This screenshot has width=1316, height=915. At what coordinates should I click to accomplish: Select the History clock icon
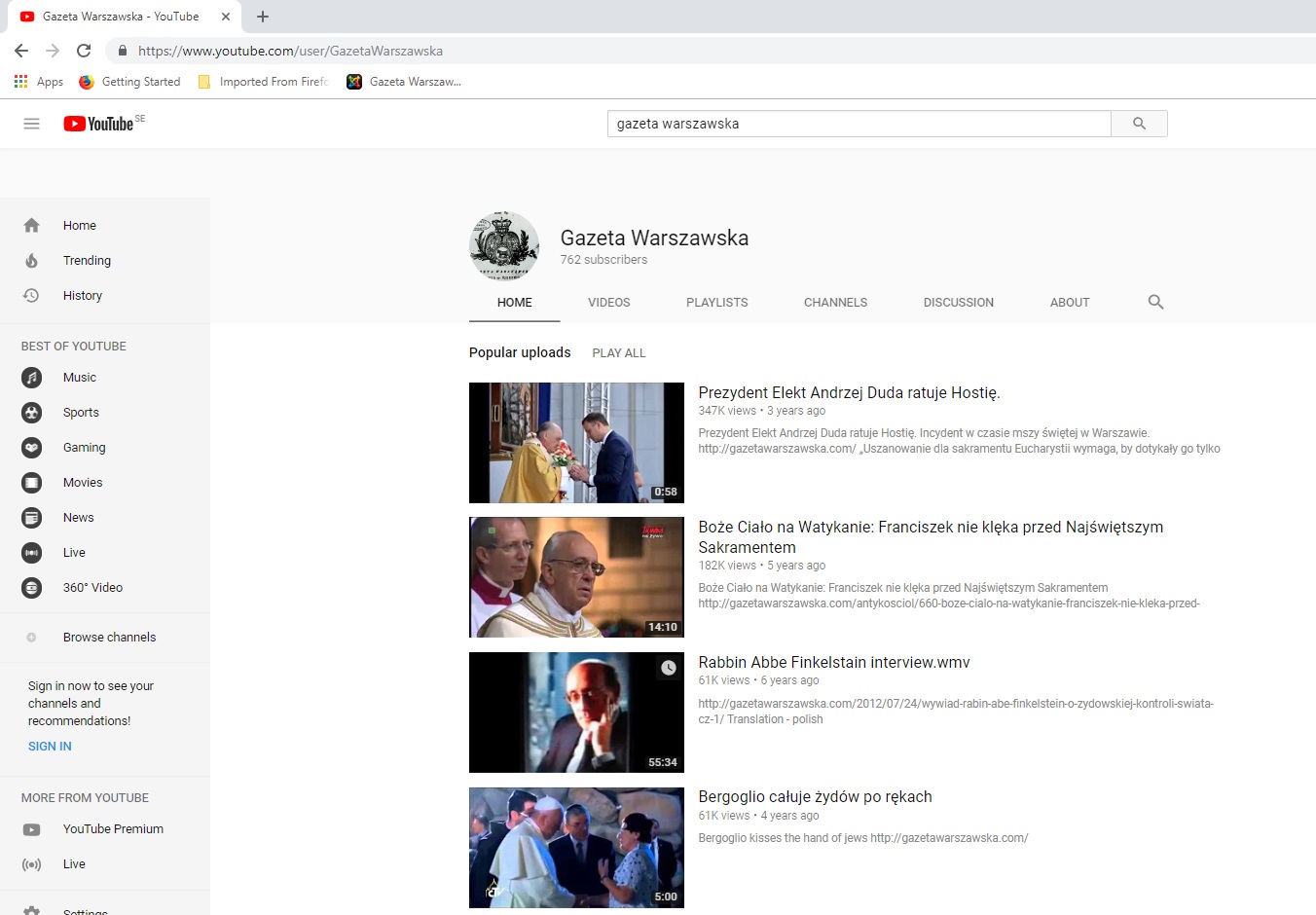(x=31, y=296)
